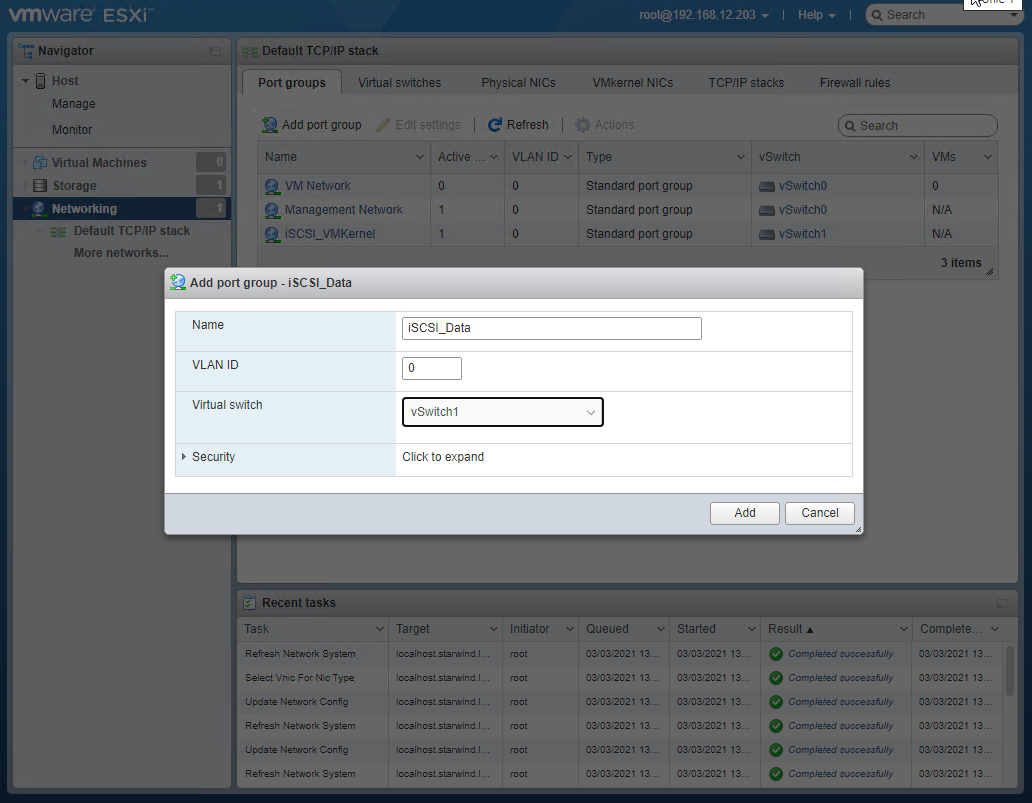Image resolution: width=1032 pixels, height=803 pixels.
Task: Click Add to create the port group
Action: click(x=744, y=513)
